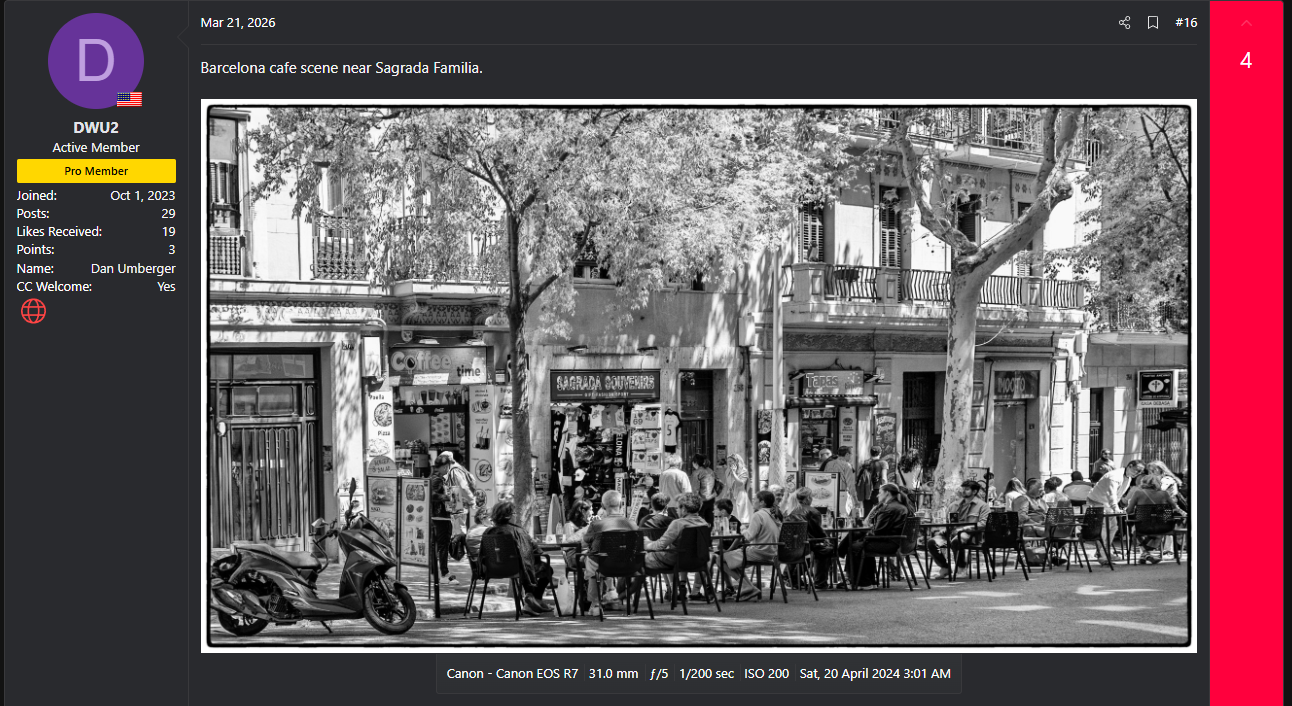Open the DWU2 username profile link
1292x706 pixels.
tap(96, 127)
